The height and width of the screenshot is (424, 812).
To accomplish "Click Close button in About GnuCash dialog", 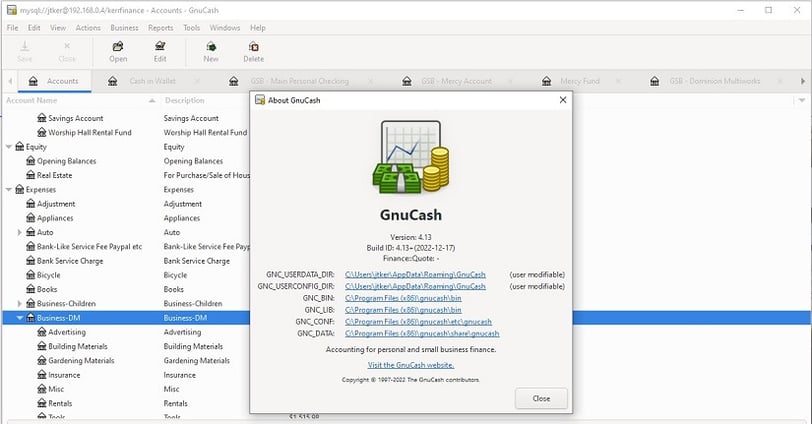I will point(541,399).
